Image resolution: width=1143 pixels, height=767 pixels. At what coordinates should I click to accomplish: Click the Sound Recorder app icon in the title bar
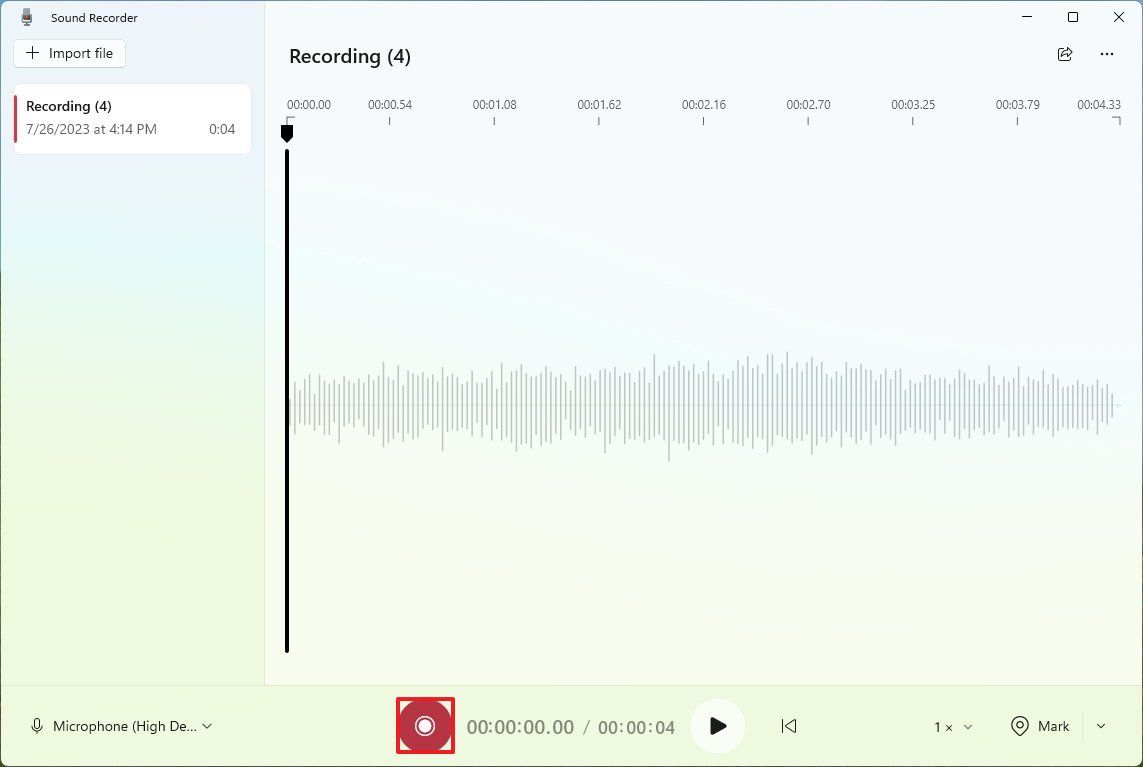pos(27,17)
